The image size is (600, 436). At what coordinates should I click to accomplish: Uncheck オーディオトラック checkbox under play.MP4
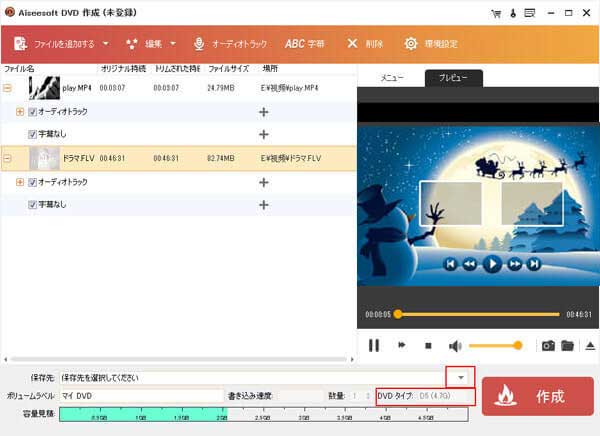32,112
